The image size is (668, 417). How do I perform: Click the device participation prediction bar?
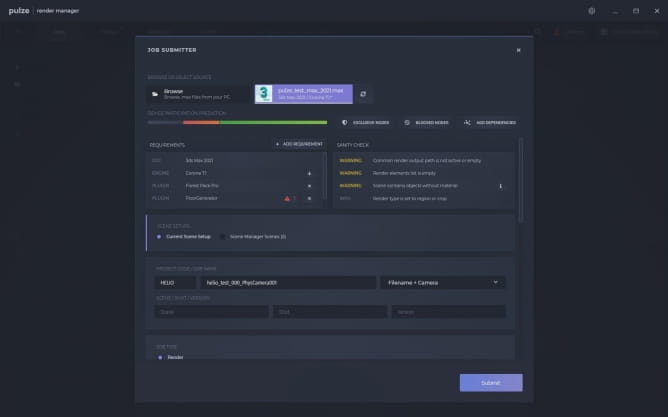click(236, 123)
